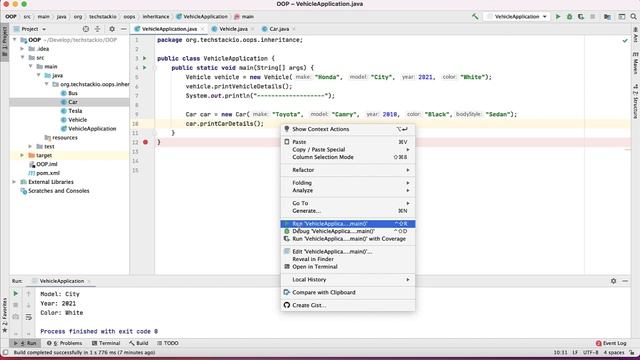Choose Debug 'VehicleApplica....main()' menu item
Viewport: 640px width, 360px height.
tap(348, 231)
